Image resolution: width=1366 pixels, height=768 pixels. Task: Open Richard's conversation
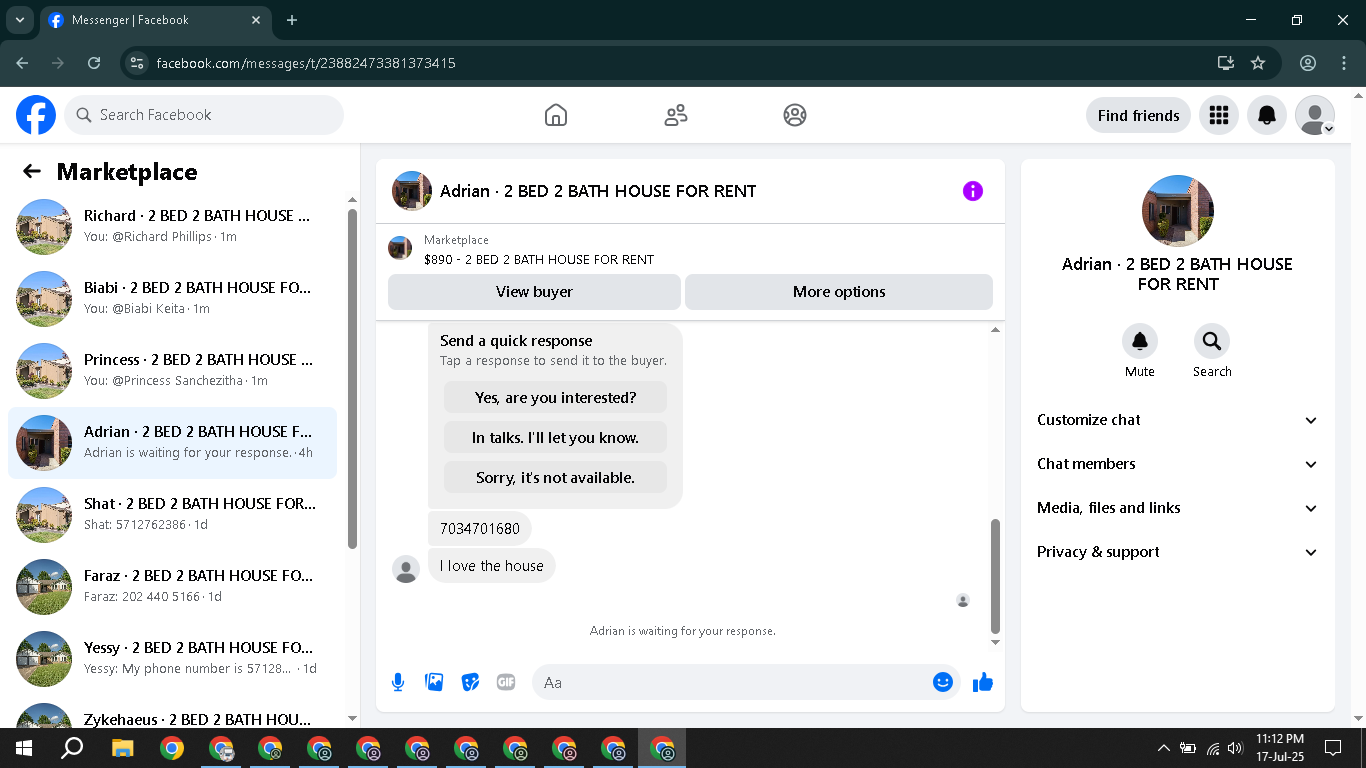172,227
